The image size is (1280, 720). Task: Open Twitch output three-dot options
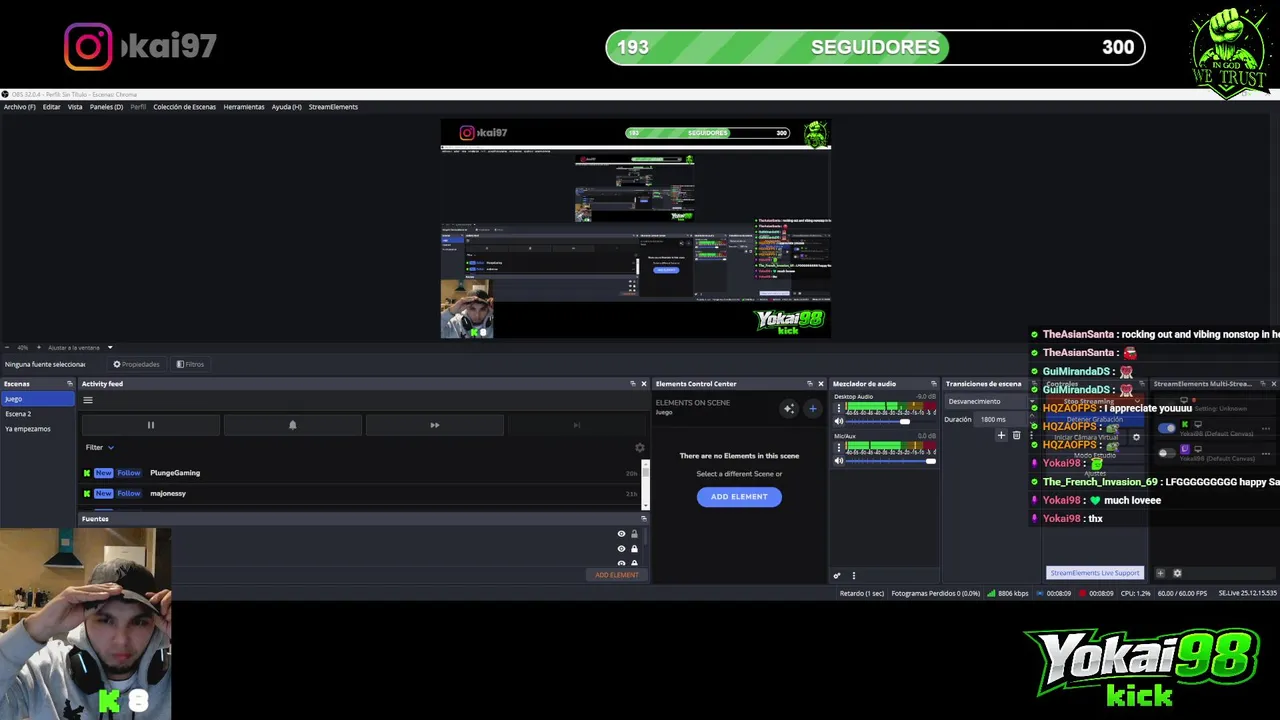click(1266, 453)
